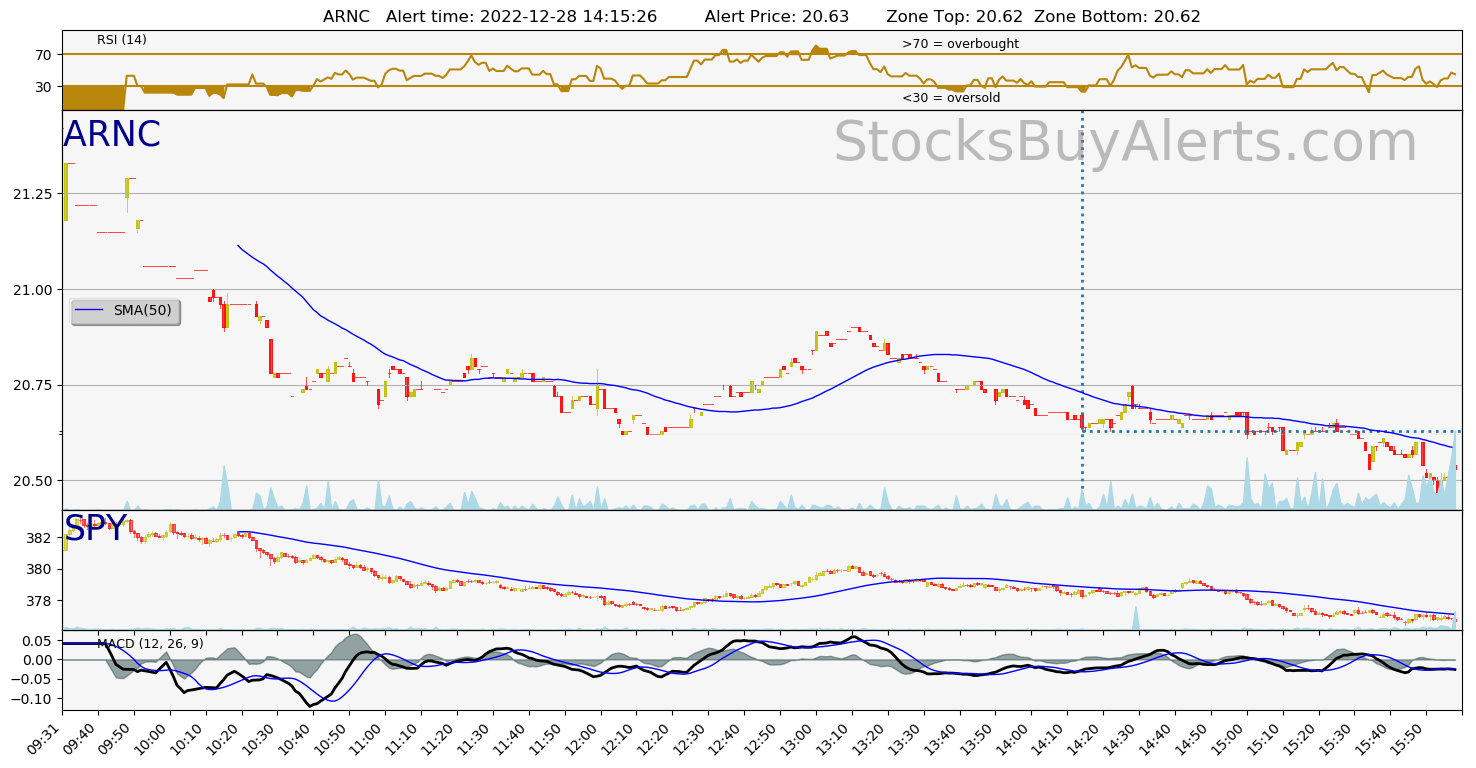Click the horizontal dotted zone price line
Image resolution: width=1476 pixels, height=768 pixels.
[1272, 431]
